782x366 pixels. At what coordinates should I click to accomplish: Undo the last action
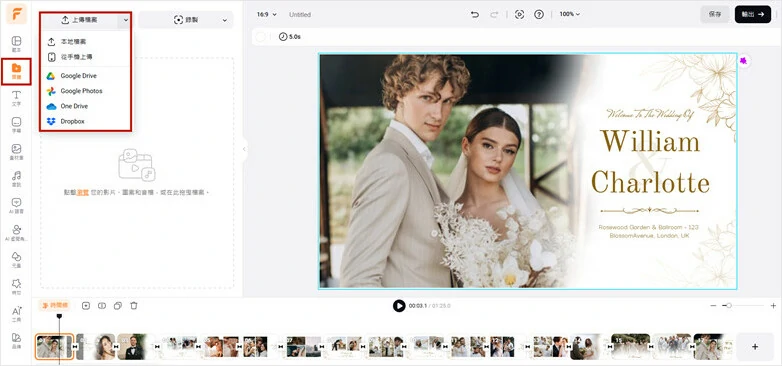[475, 14]
